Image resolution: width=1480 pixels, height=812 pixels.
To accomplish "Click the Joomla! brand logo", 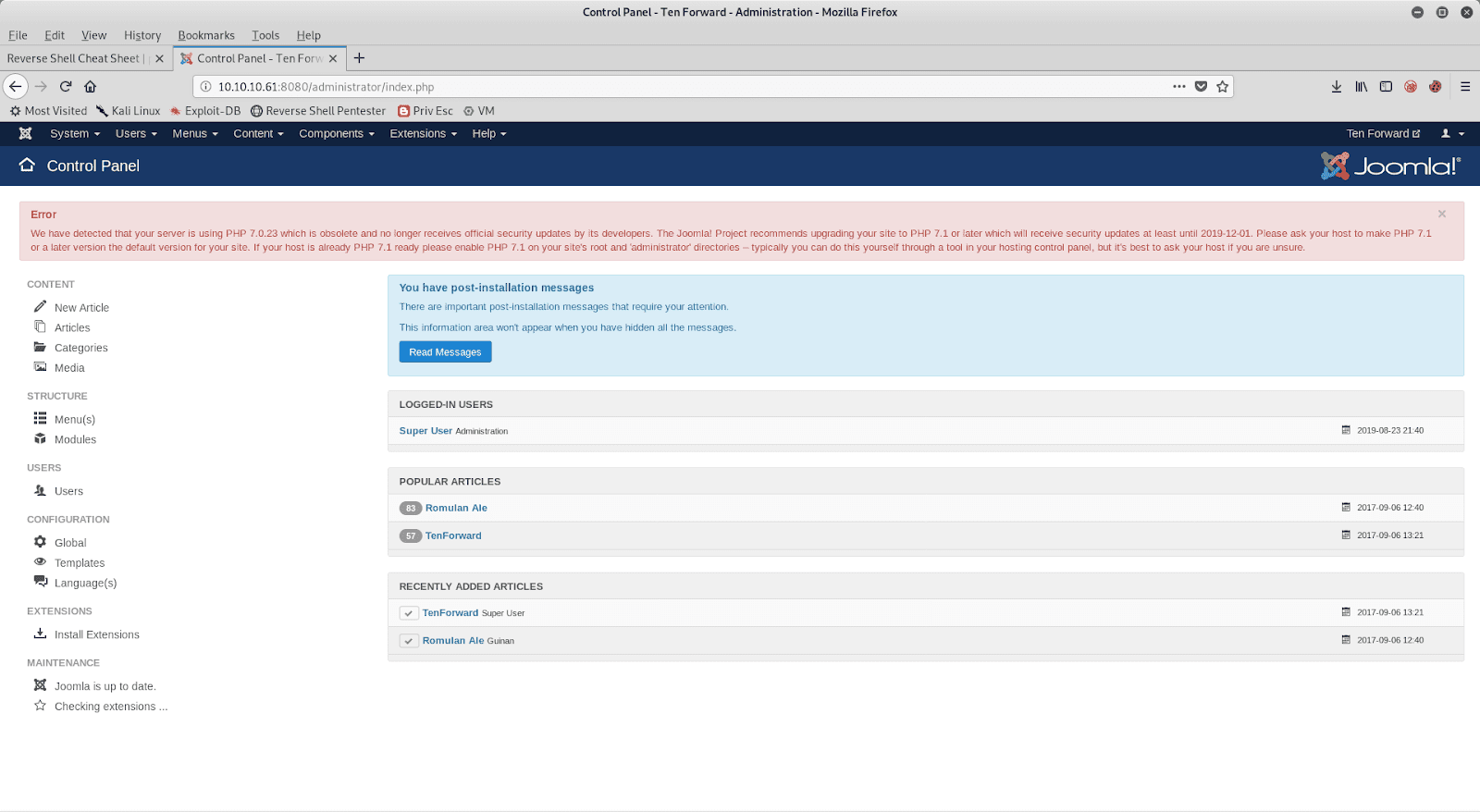I will point(1390,166).
